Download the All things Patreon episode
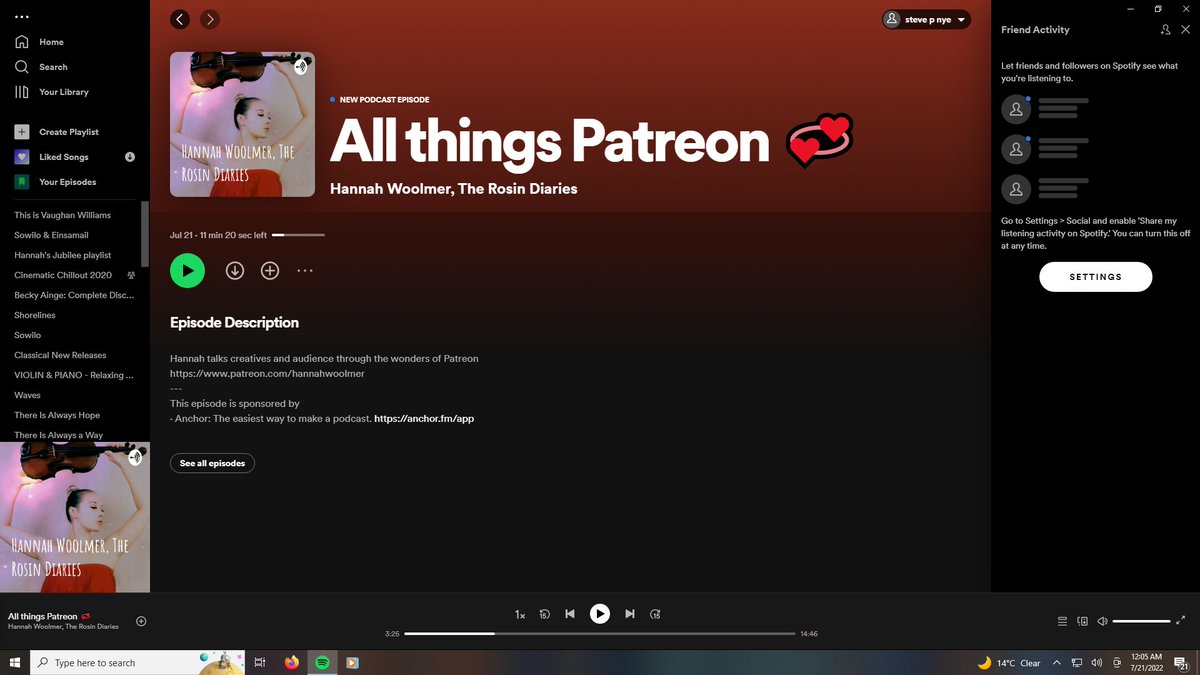 [235, 270]
